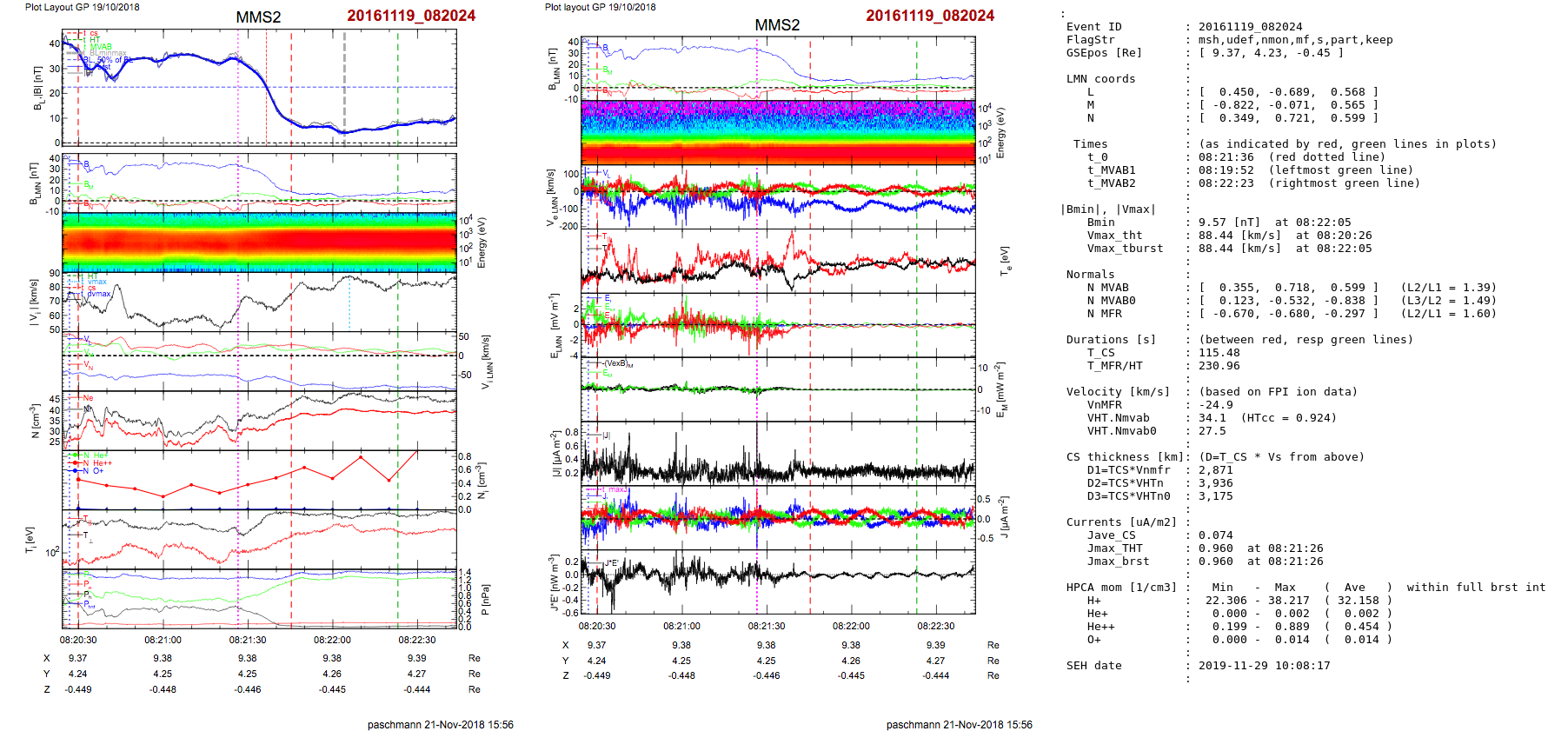Click the left paschmann 21-Nov-2018 footer text
This screenshot has width=1568, height=731.
440,724
